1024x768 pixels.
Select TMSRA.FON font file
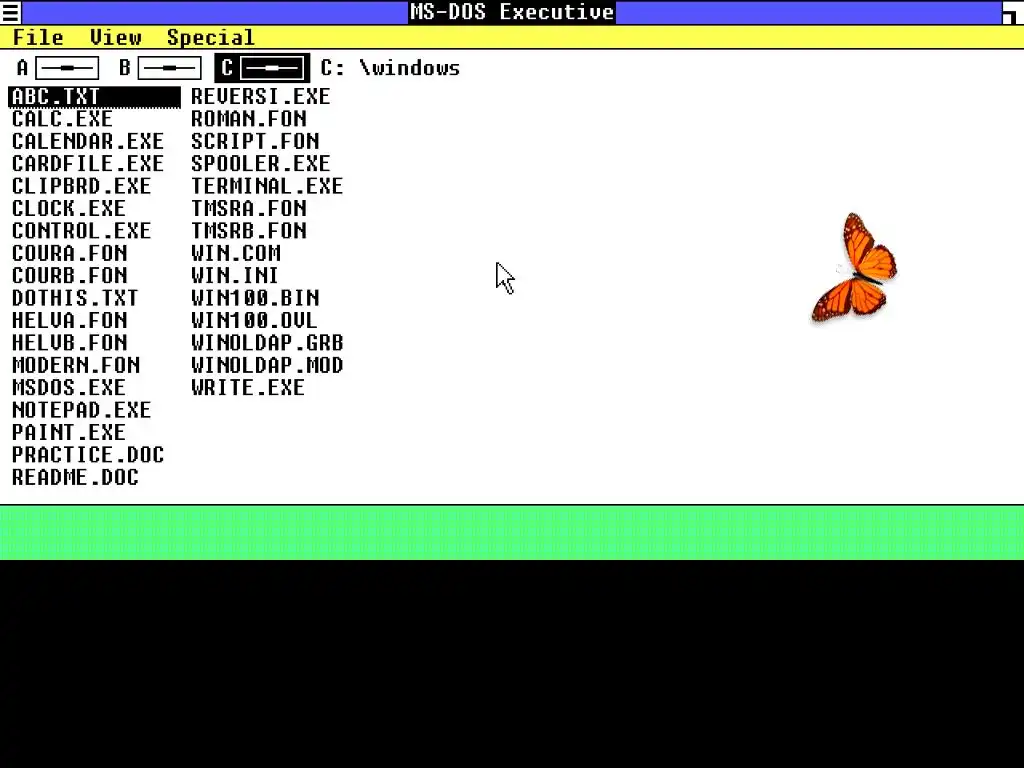coord(249,208)
